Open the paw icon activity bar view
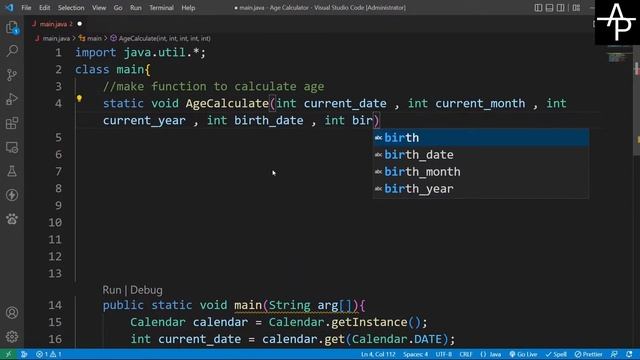The height and width of the screenshot is (360, 640). (x=12, y=219)
